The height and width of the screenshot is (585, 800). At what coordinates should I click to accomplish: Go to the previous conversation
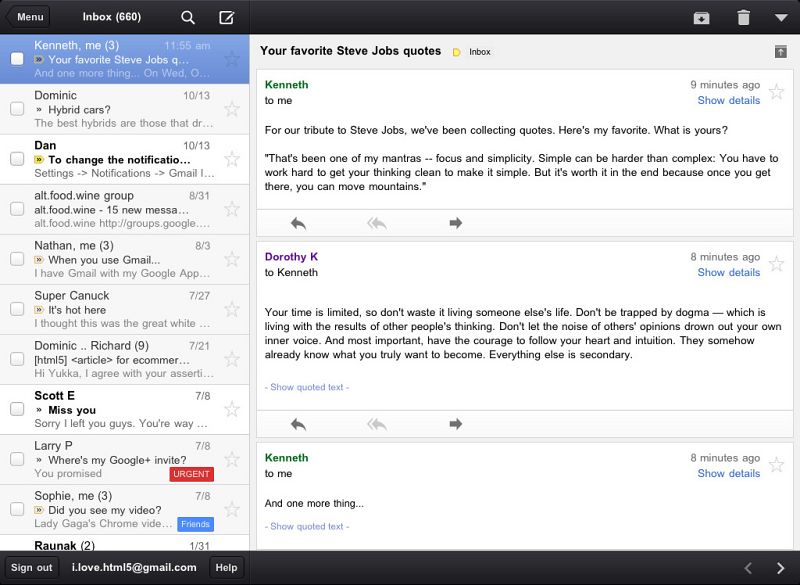coord(746,567)
